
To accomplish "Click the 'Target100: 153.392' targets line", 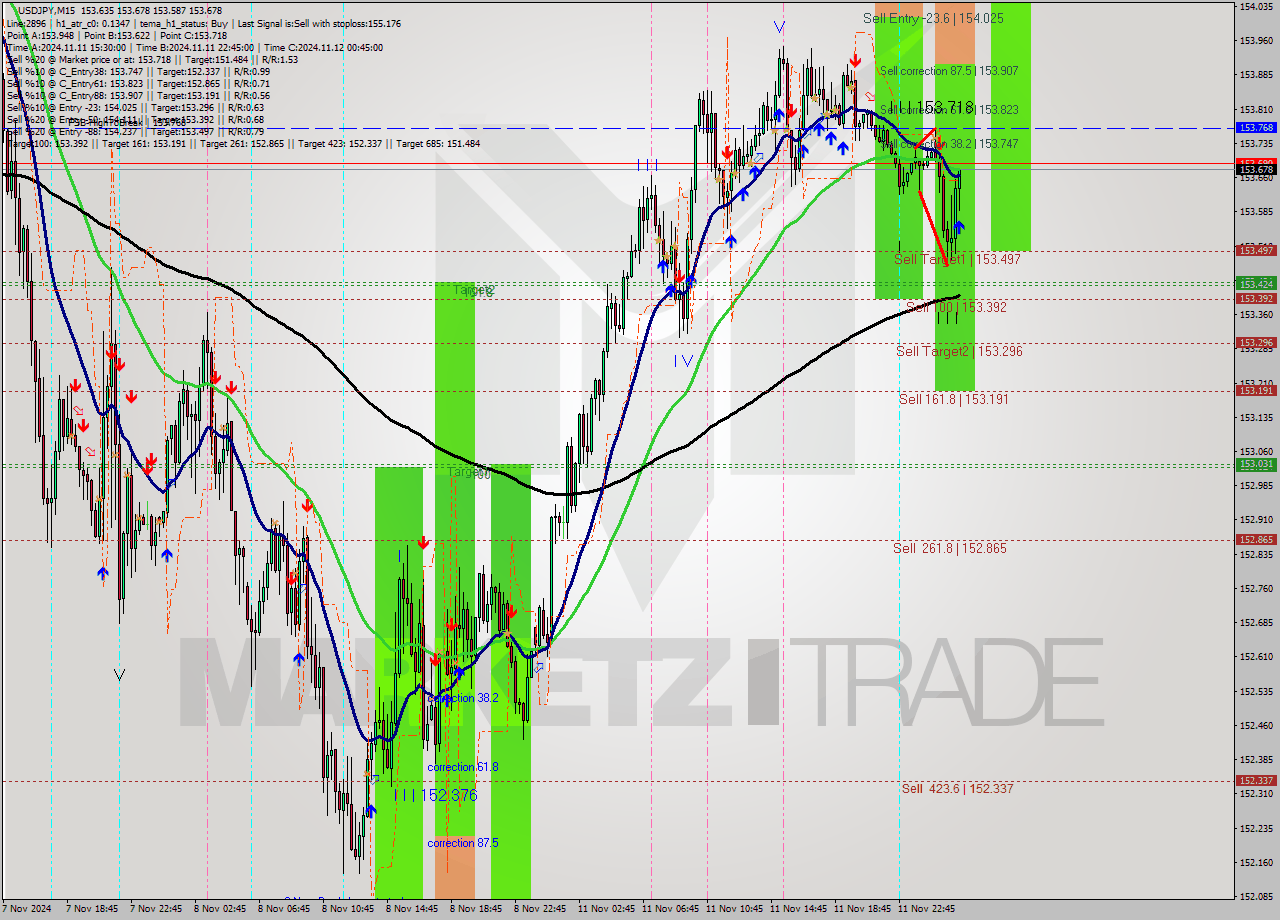I will 243,144.
